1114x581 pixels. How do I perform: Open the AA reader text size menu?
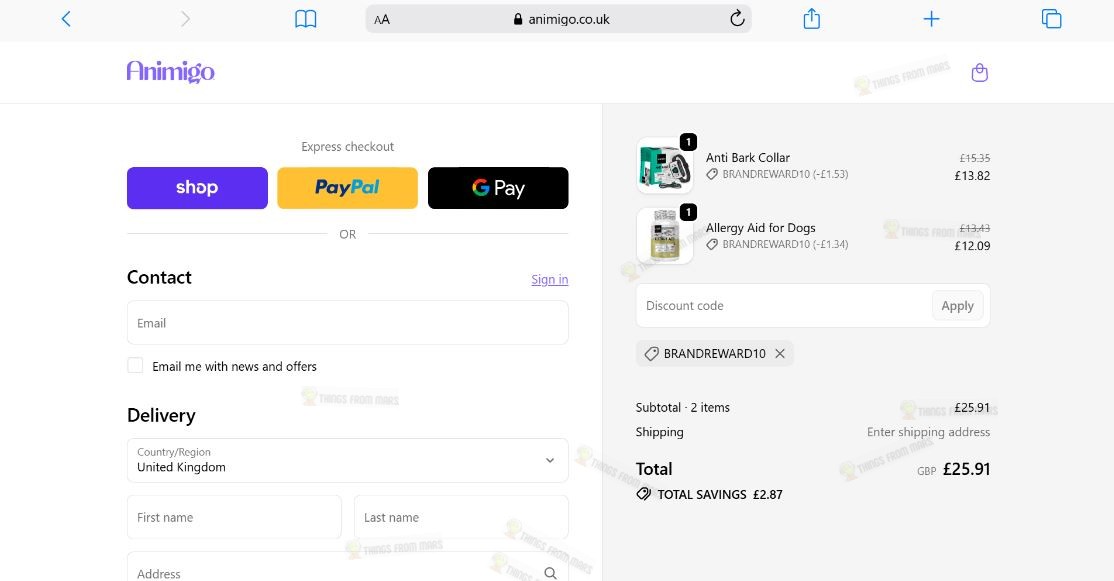[x=382, y=20]
